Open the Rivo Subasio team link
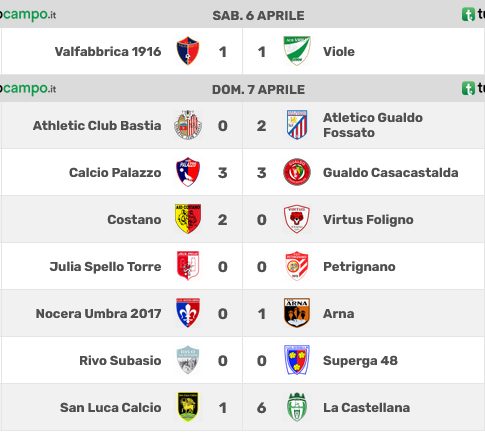 point(120,360)
